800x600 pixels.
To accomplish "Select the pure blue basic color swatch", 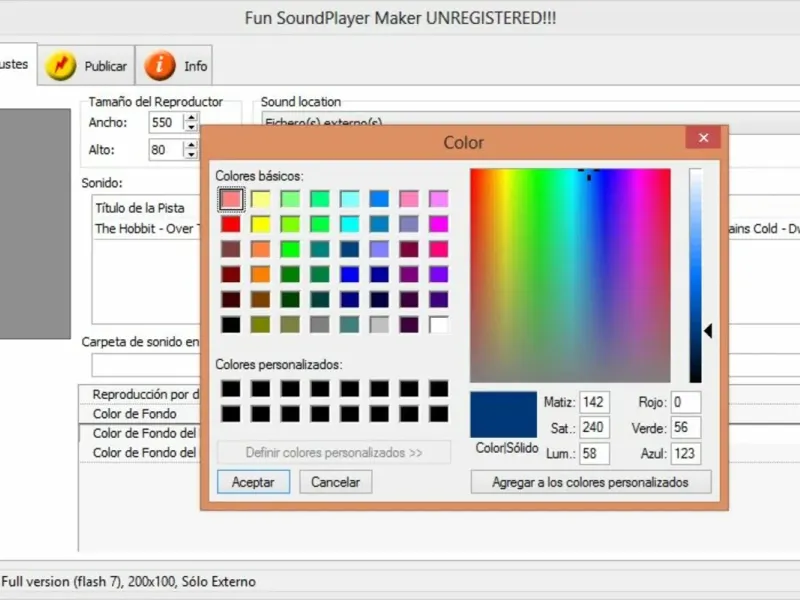I will (x=349, y=274).
